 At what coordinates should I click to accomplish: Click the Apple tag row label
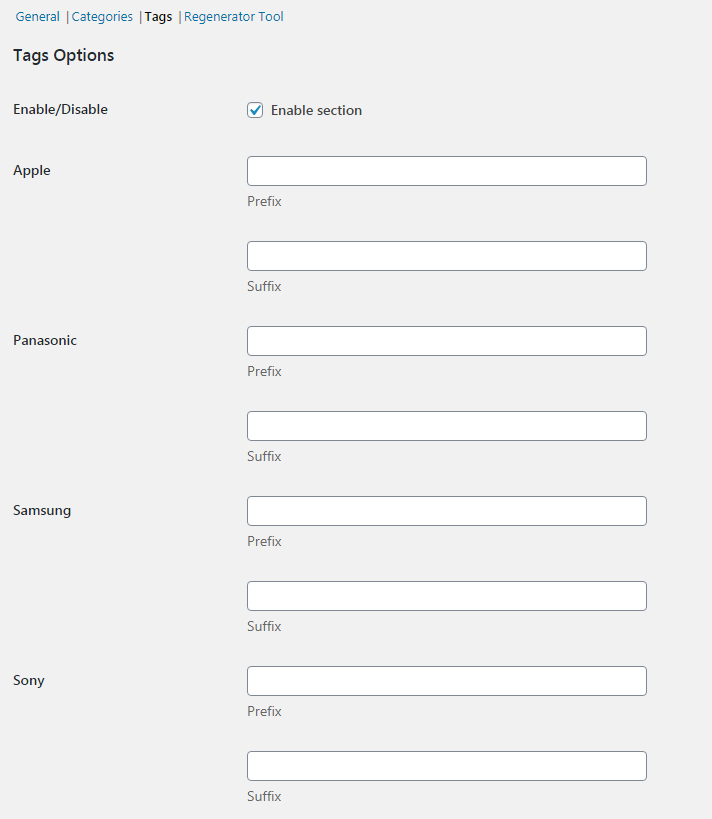32,171
